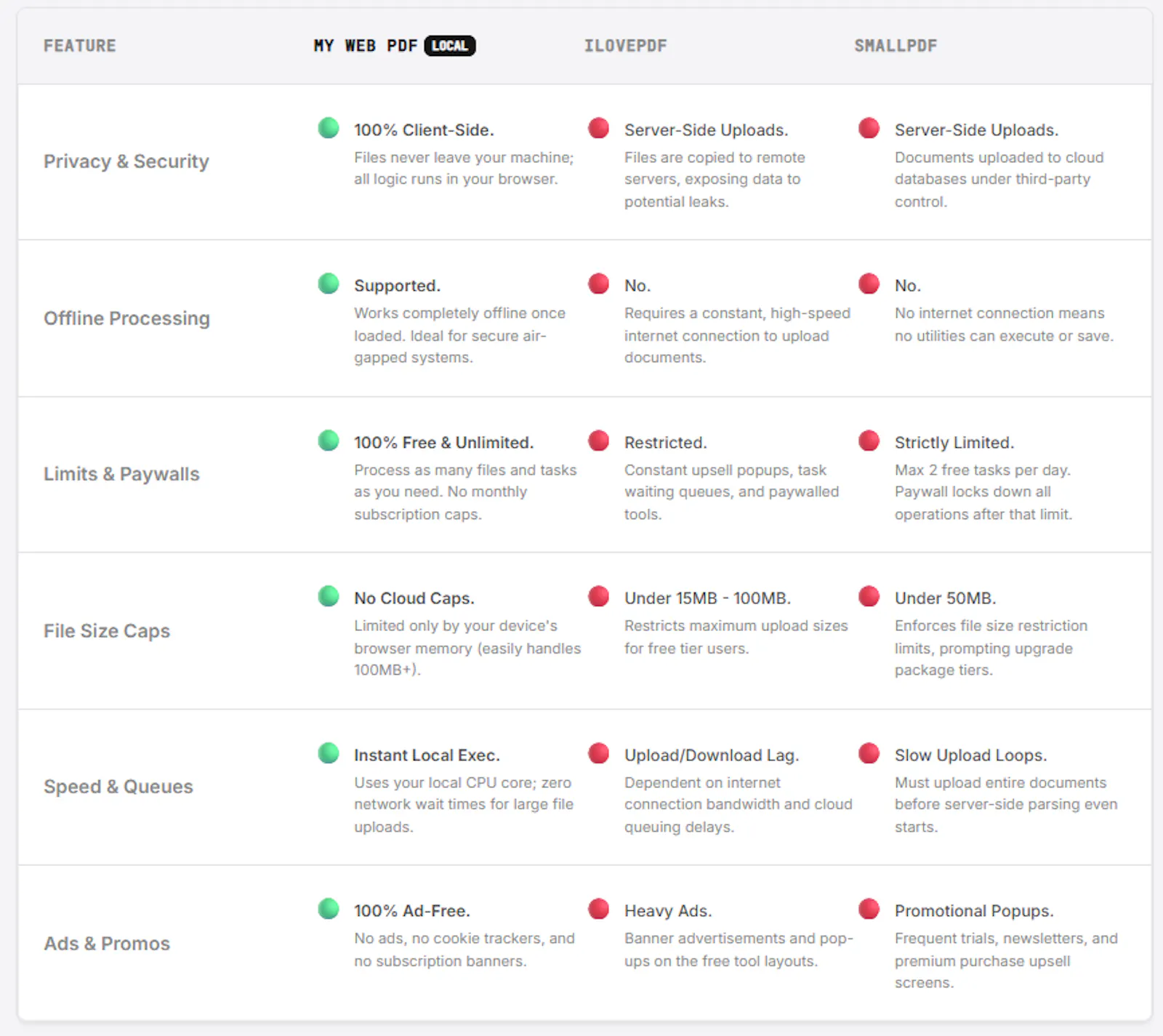Click 'Process as many files and tasks' text
This screenshot has height=1036, width=1163.
pyautogui.click(x=465, y=492)
